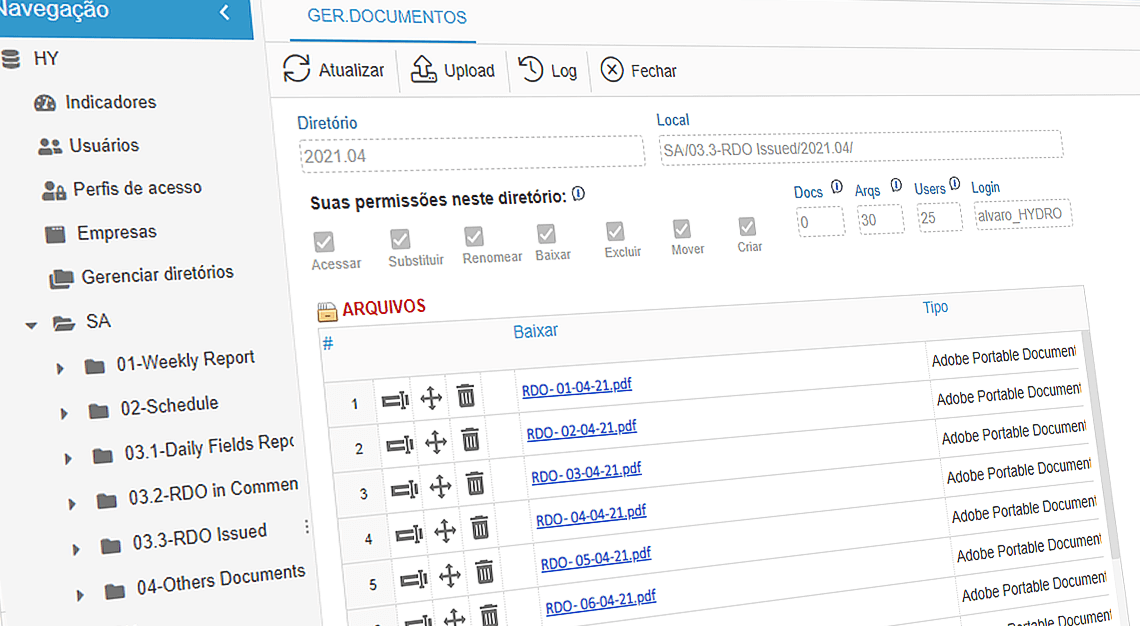Screen dimensions: 1140x626
Task: Click the move icon for RDO-02-04-21.pdf
Action: click(x=435, y=441)
